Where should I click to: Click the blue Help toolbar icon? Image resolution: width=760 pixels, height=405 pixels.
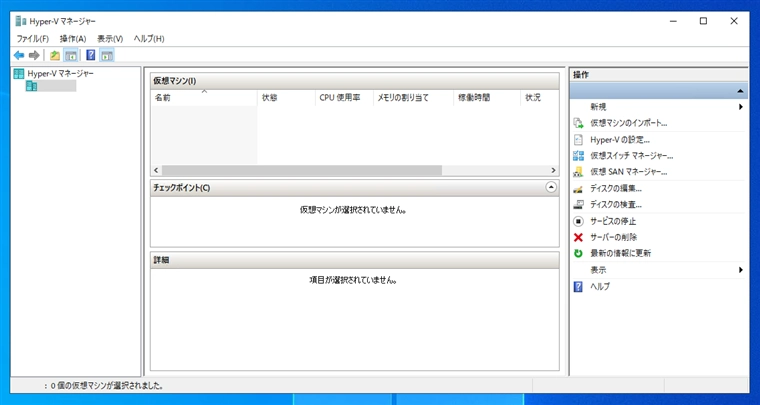click(x=91, y=55)
